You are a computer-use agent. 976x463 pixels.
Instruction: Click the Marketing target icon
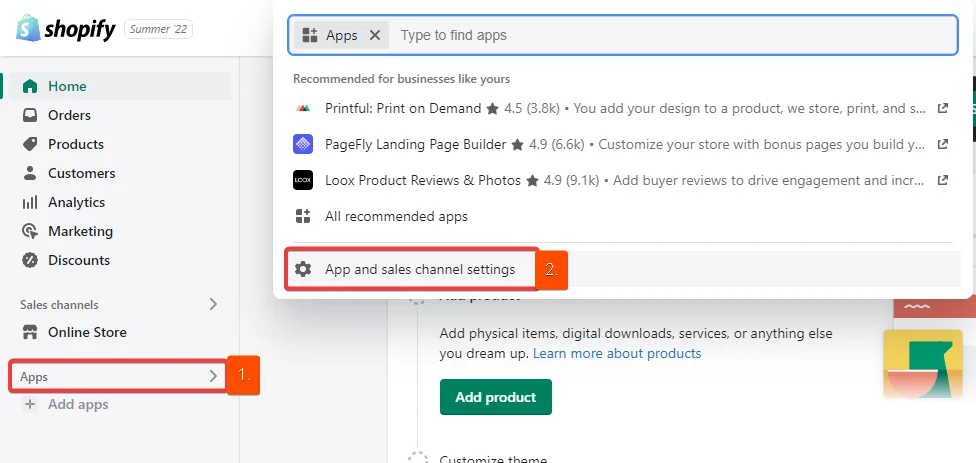click(x=30, y=232)
